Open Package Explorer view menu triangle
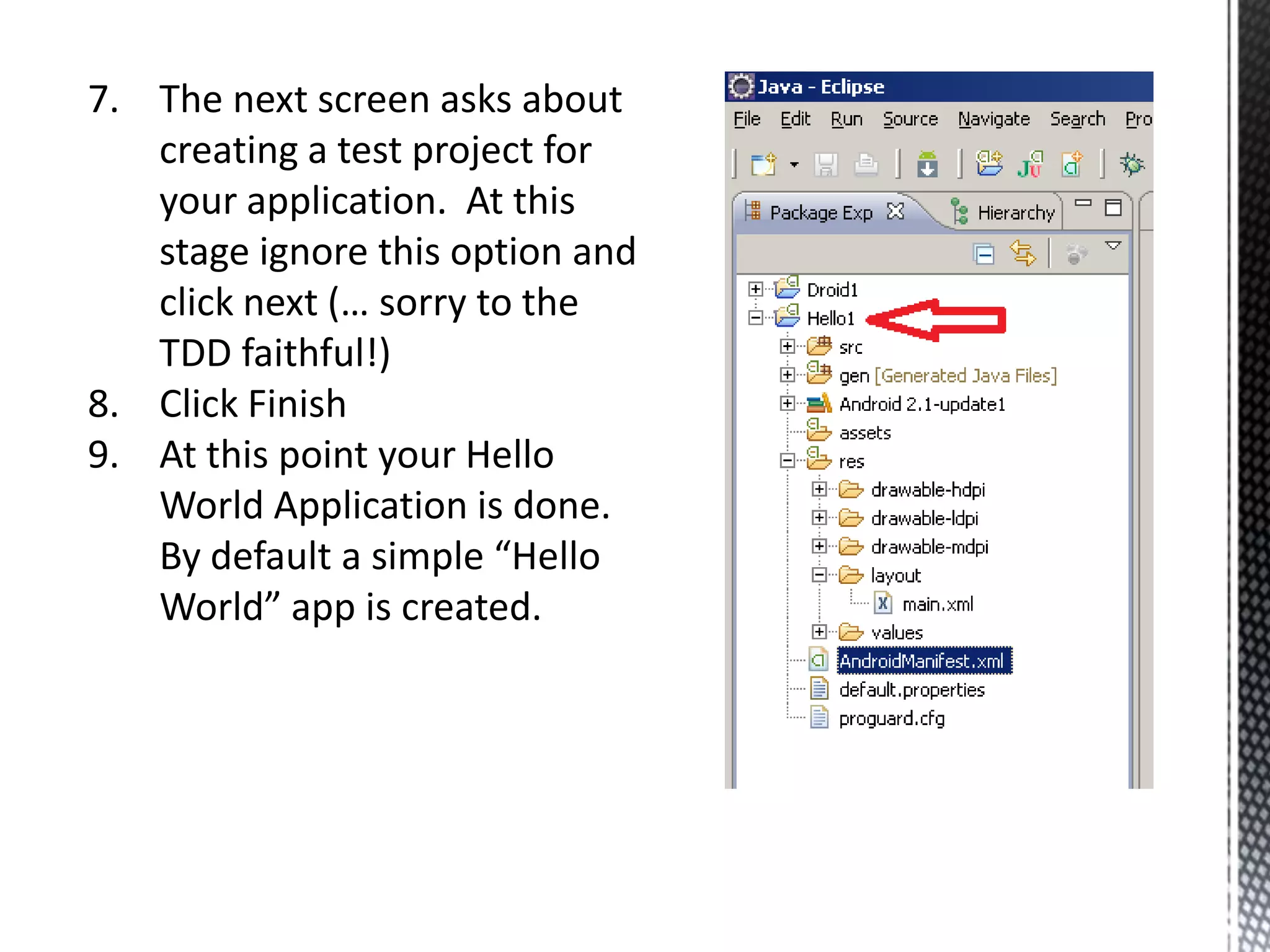Image resolution: width=1270 pixels, height=952 pixels. point(1113,246)
